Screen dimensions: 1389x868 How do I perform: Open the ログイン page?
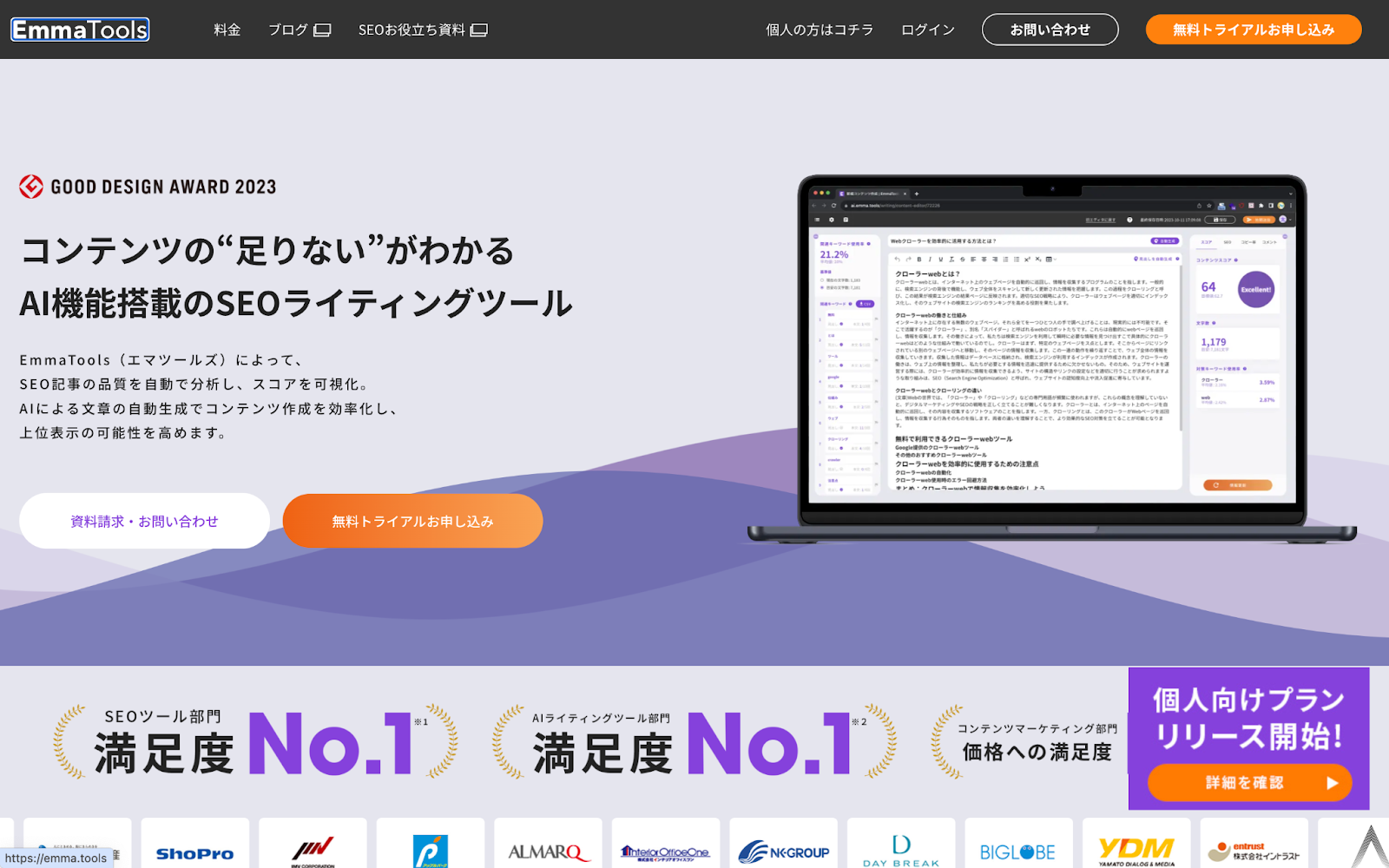point(928,30)
